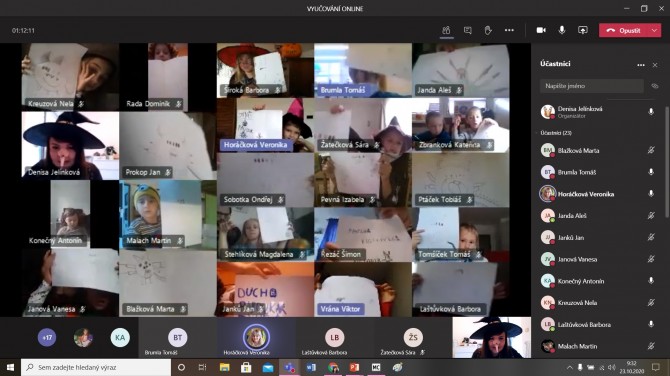Open the meeting chat icon
Image resolution: width=670 pixels, height=376 pixels.
(x=467, y=30)
